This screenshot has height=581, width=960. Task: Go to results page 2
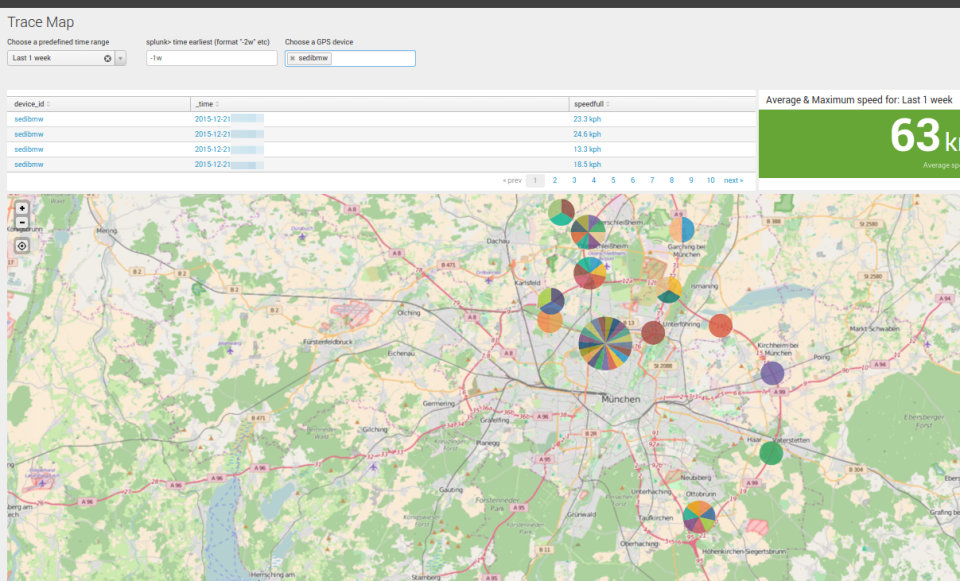[555, 181]
